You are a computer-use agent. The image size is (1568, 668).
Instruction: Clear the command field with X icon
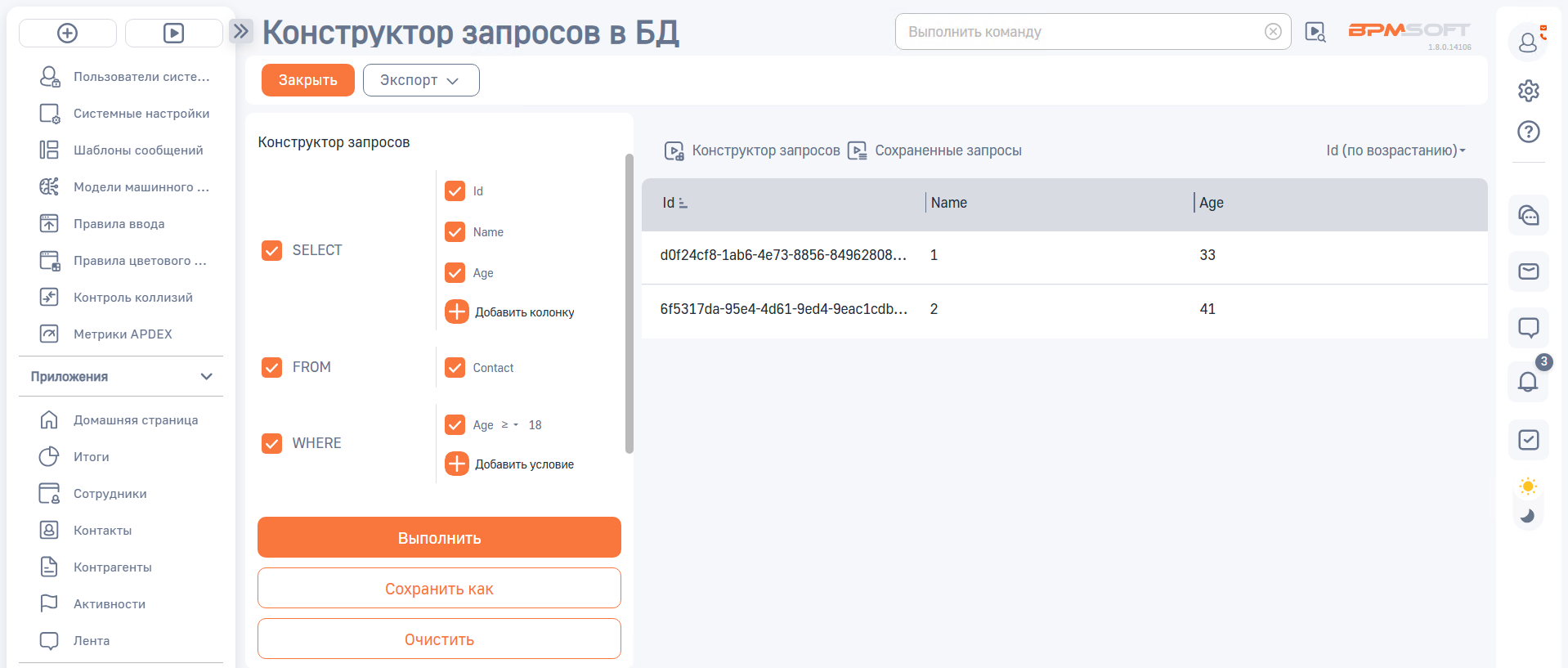(1273, 32)
